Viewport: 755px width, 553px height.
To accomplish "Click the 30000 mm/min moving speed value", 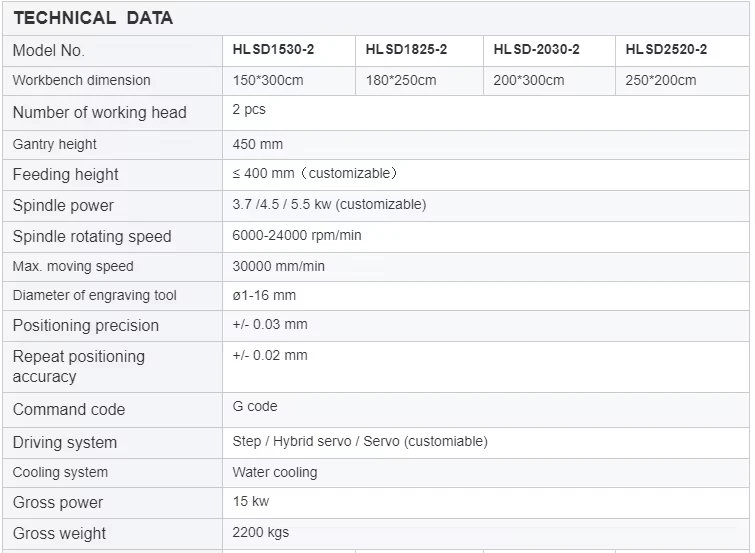I will 278,266.
